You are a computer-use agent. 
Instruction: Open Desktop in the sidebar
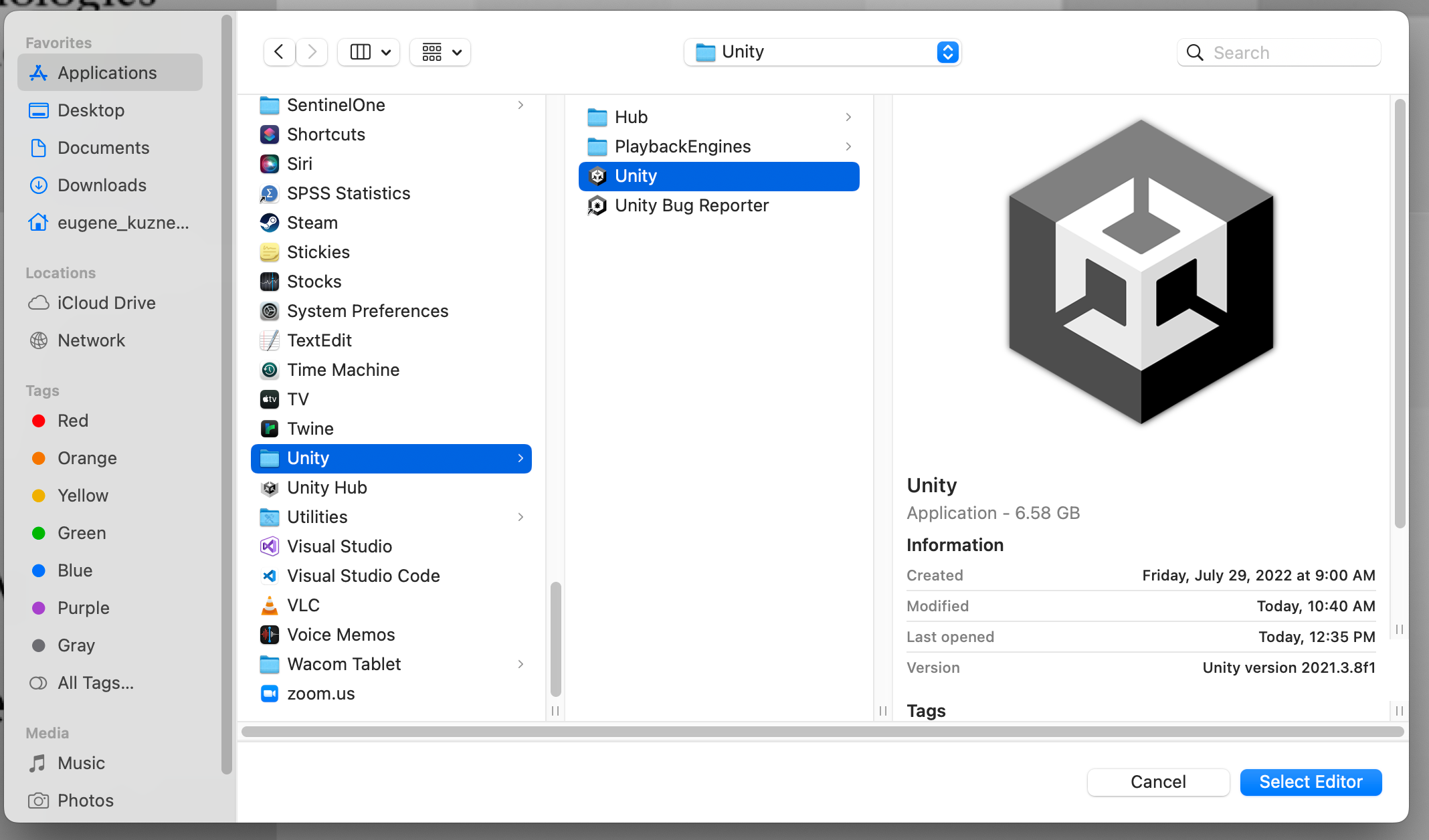(x=110, y=110)
